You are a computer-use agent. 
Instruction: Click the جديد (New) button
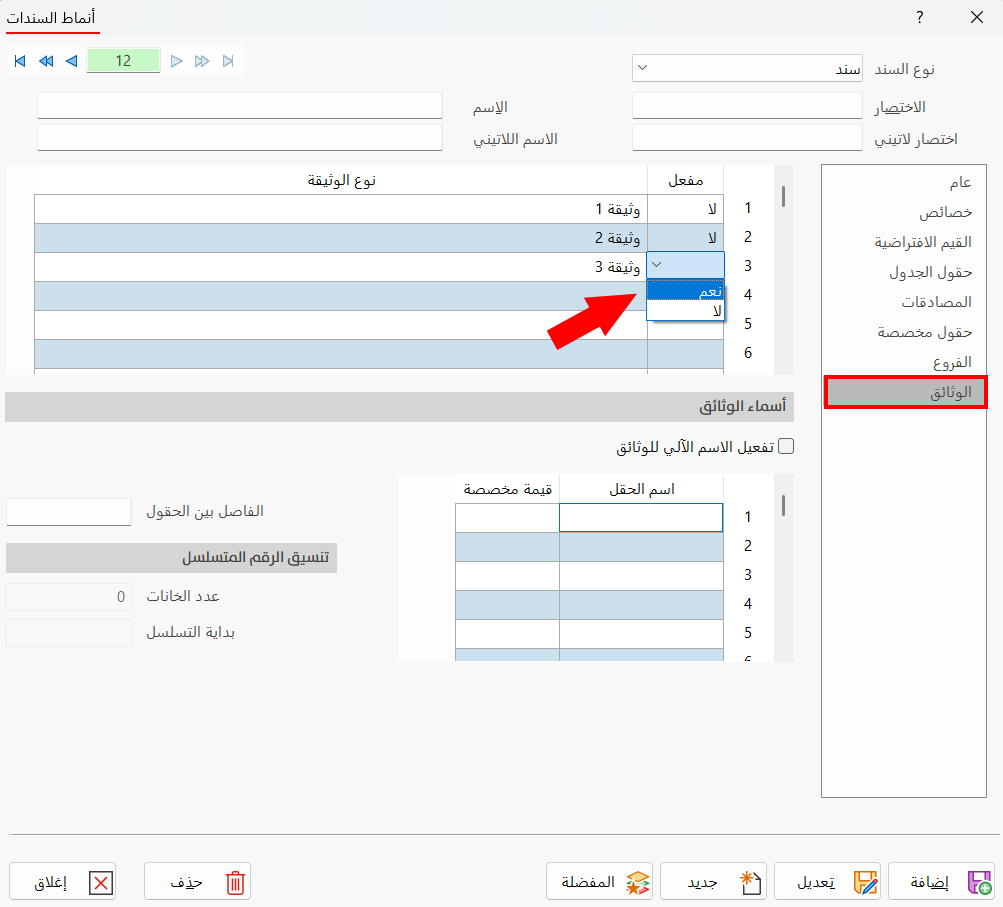(x=713, y=881)
